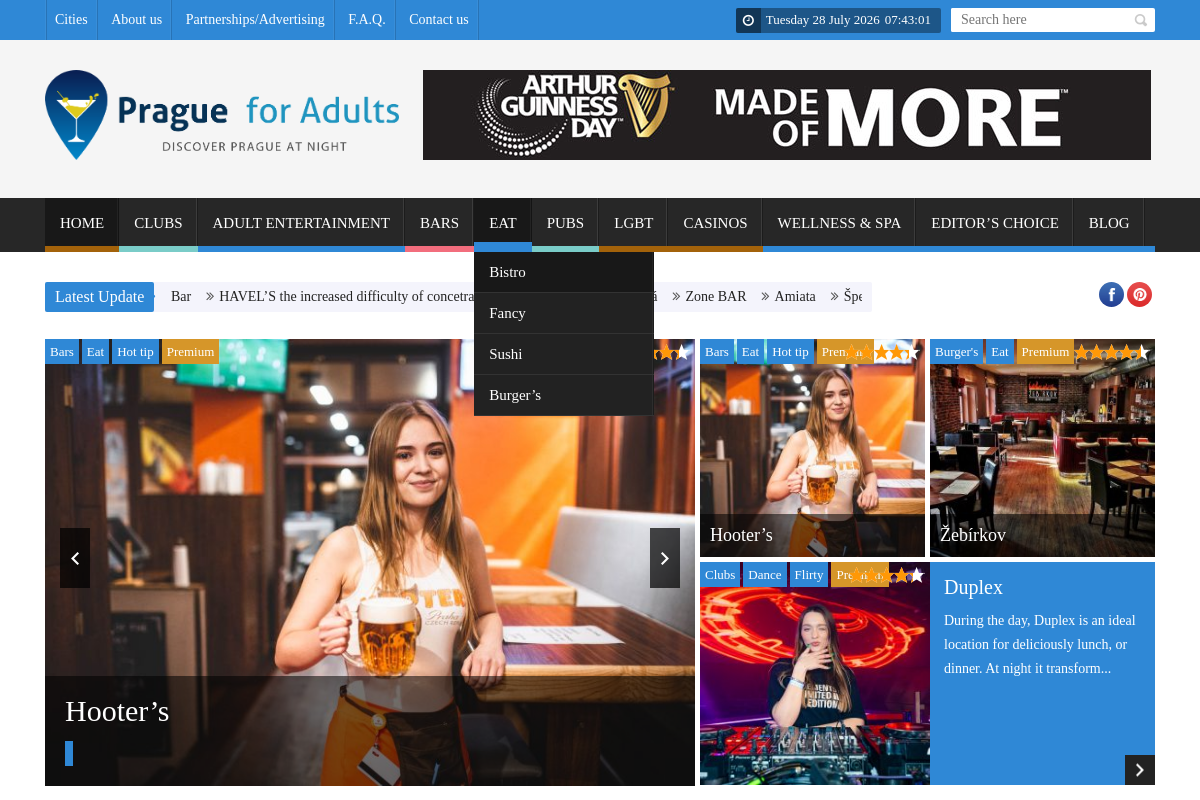Click the Bar ticker link
Screen dimensions: 1200x800
point(181,297)
